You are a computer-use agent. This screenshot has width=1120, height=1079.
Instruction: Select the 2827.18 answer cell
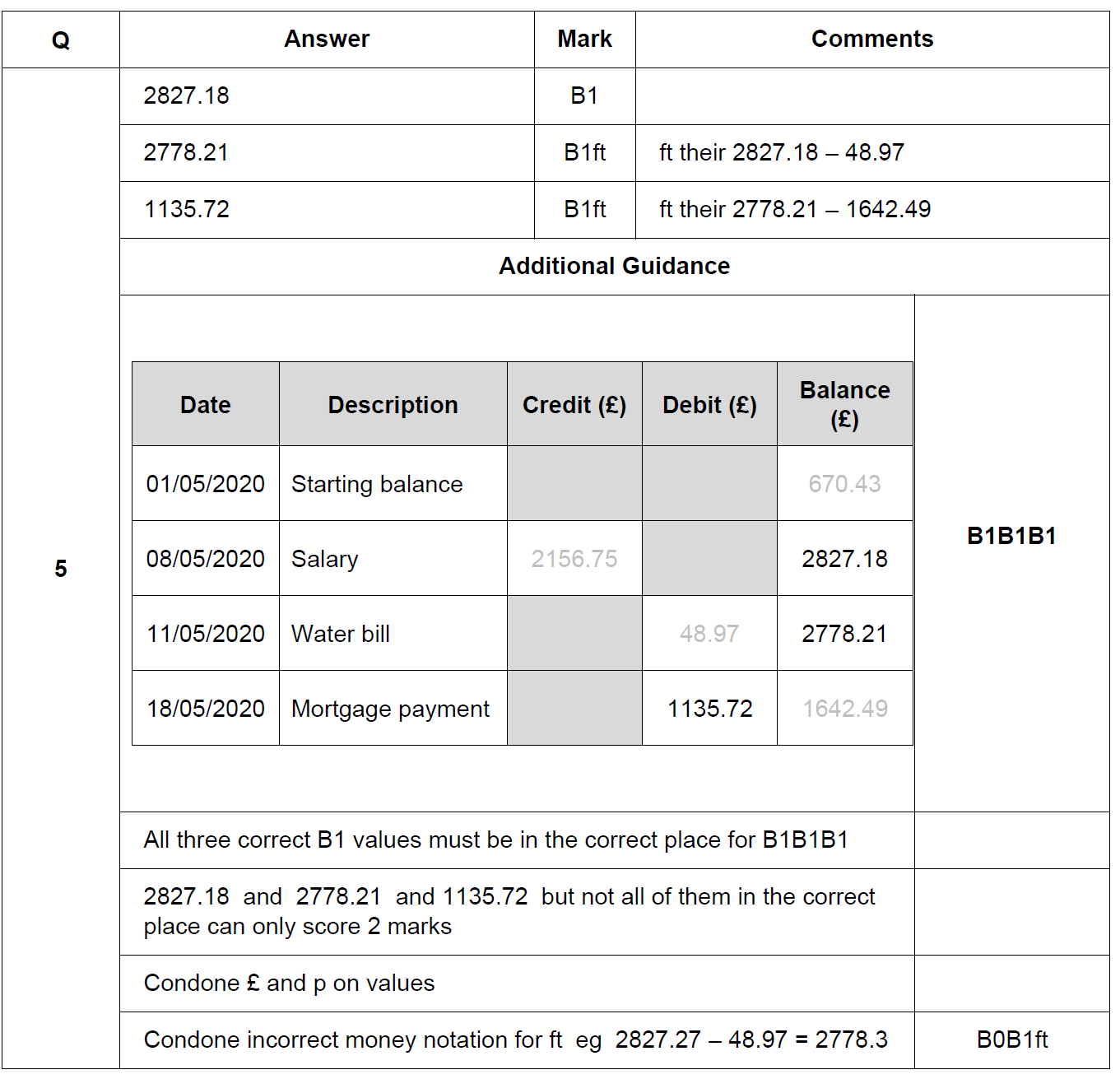327,96
